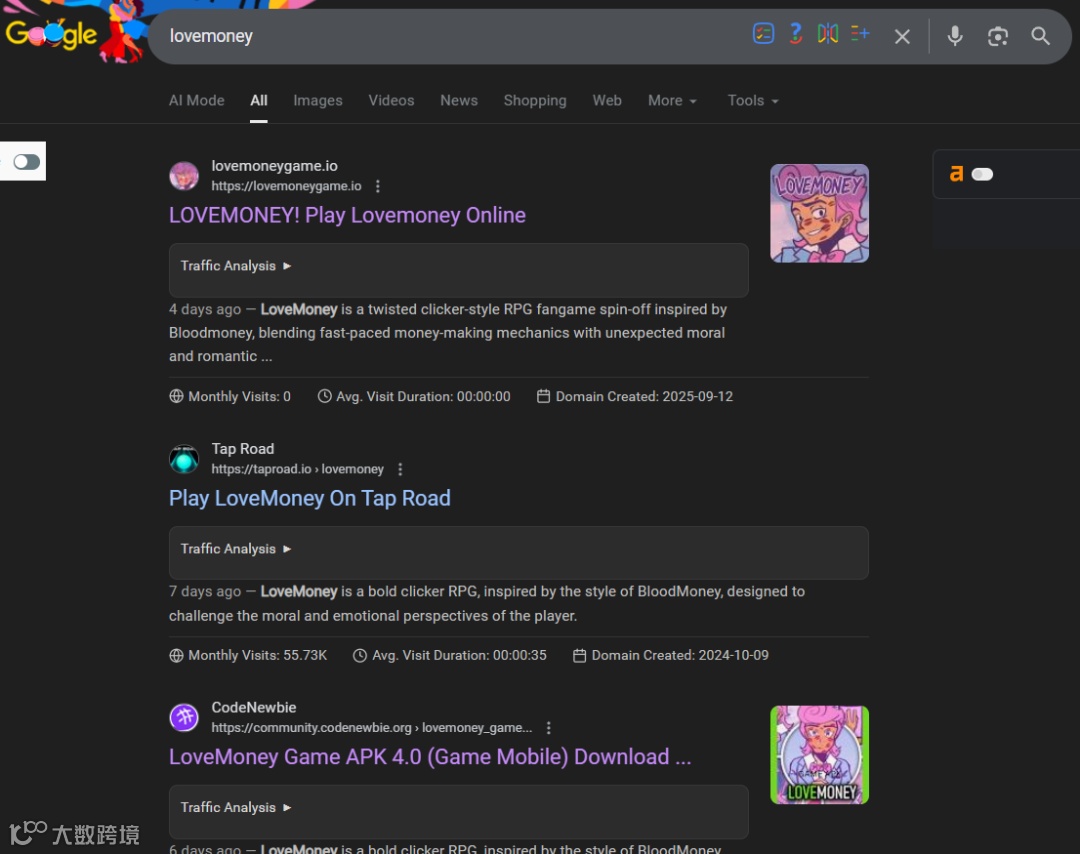Click the 'lovemoneygame.io' site name text

pyautogui.click(x=274, y=166)
